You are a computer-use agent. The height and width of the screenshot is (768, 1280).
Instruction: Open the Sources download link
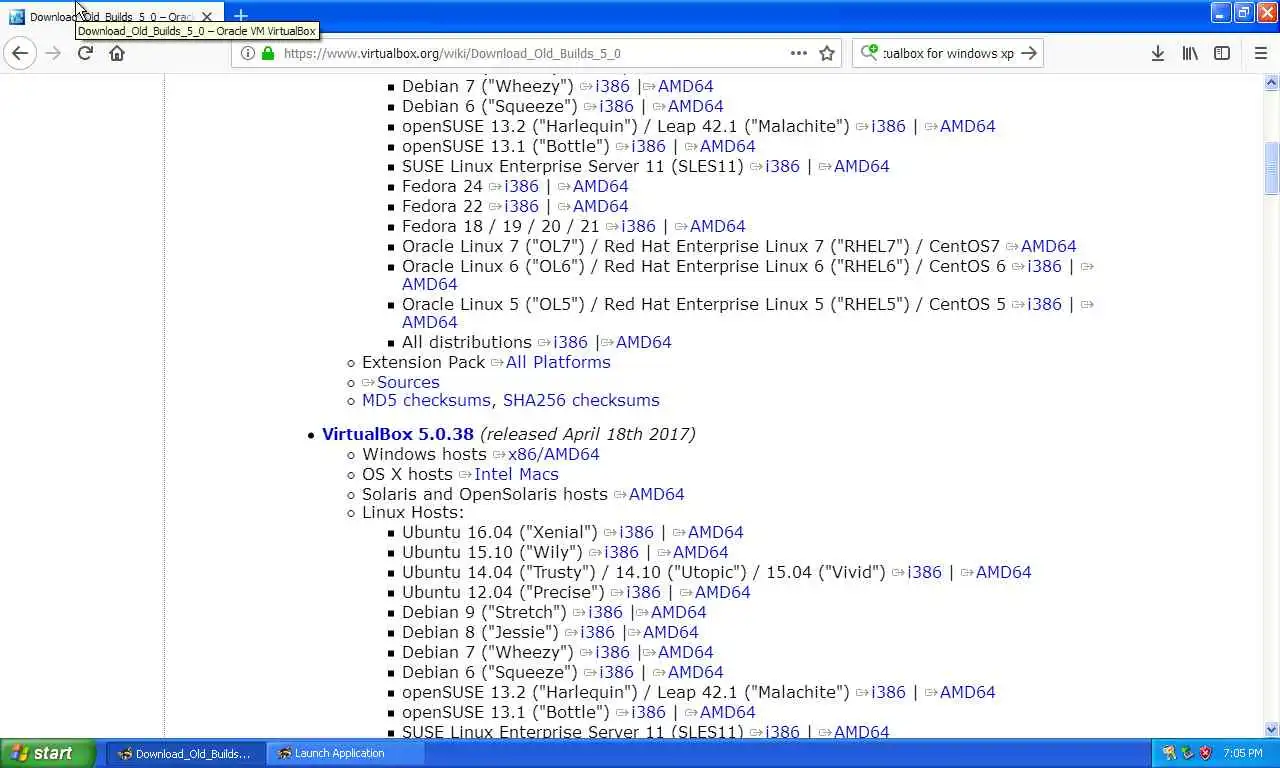pos(408,382)
